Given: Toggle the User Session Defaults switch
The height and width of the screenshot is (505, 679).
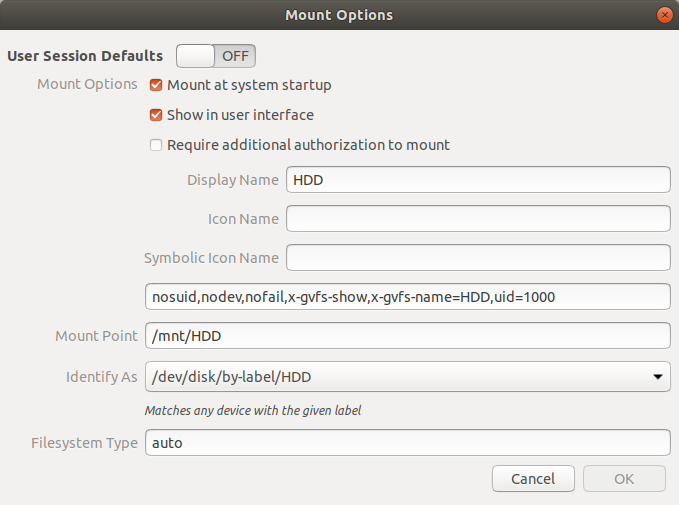Looking at the screenshot, I should pyautogui.click(x=216, y=56).
